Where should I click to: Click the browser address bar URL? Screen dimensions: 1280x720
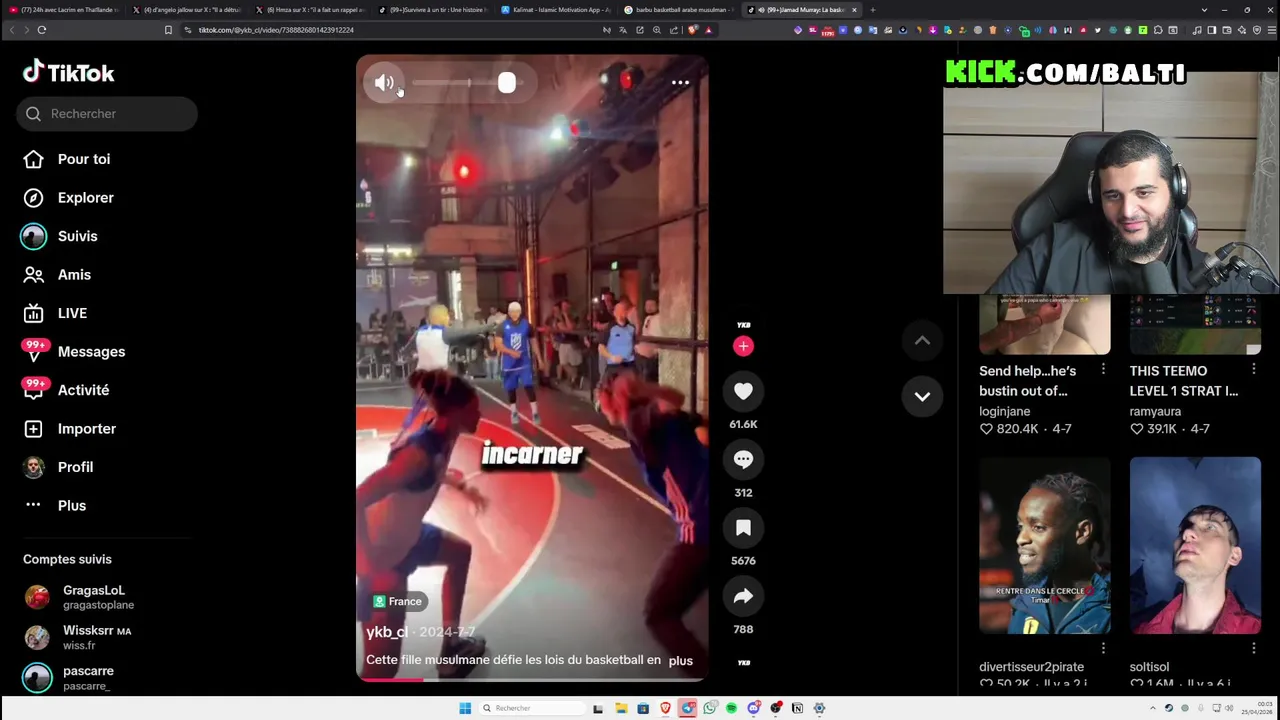[276, 30]
